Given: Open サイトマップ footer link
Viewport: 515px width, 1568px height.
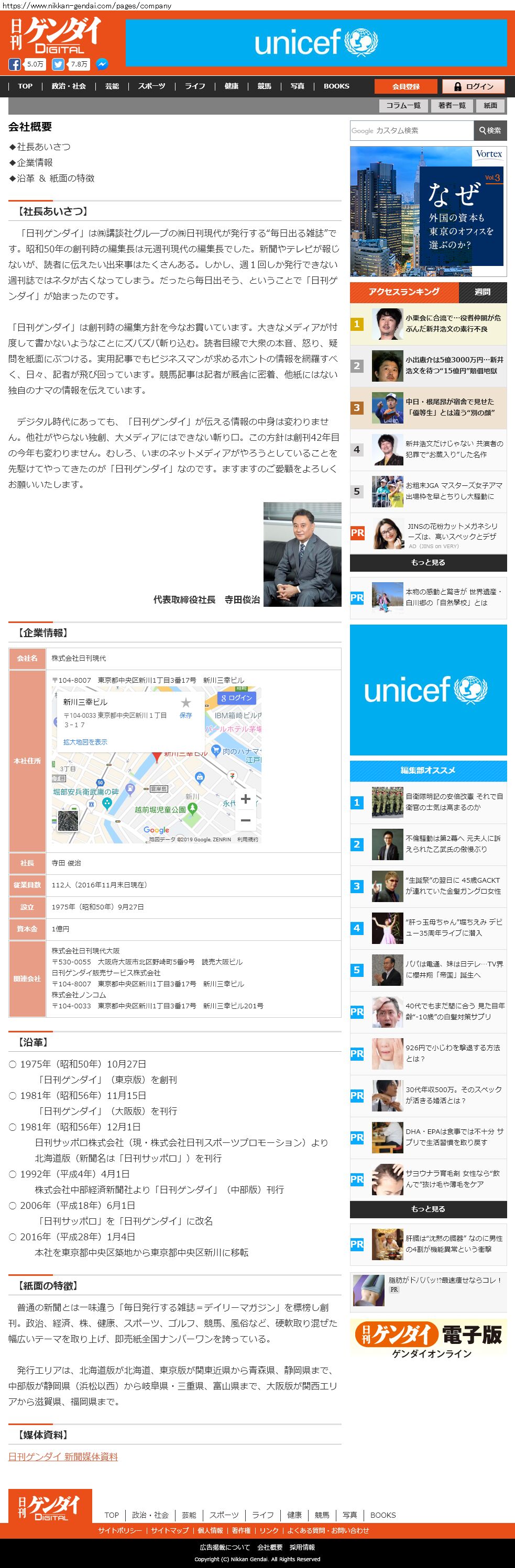Looking at the screenshot, I should point(170,1530).
